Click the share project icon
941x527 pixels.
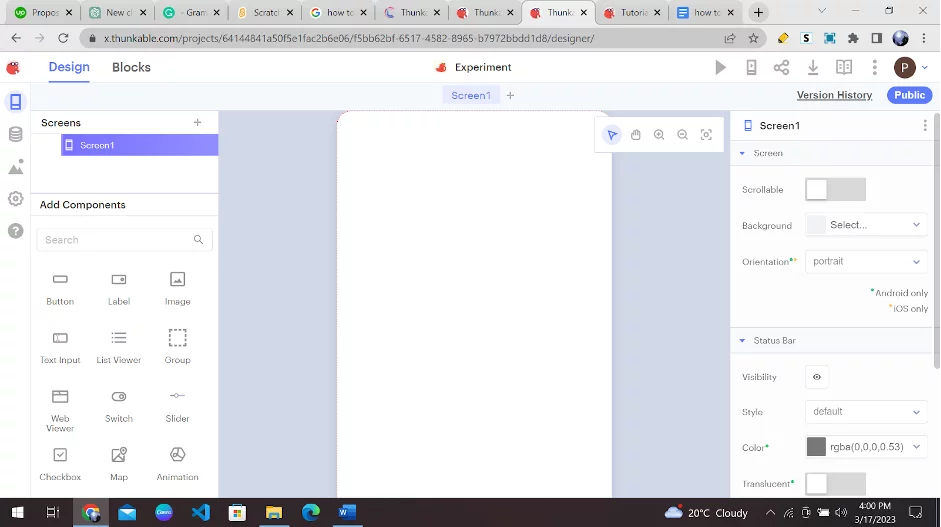pyautogui.click(x=781, y=67)
